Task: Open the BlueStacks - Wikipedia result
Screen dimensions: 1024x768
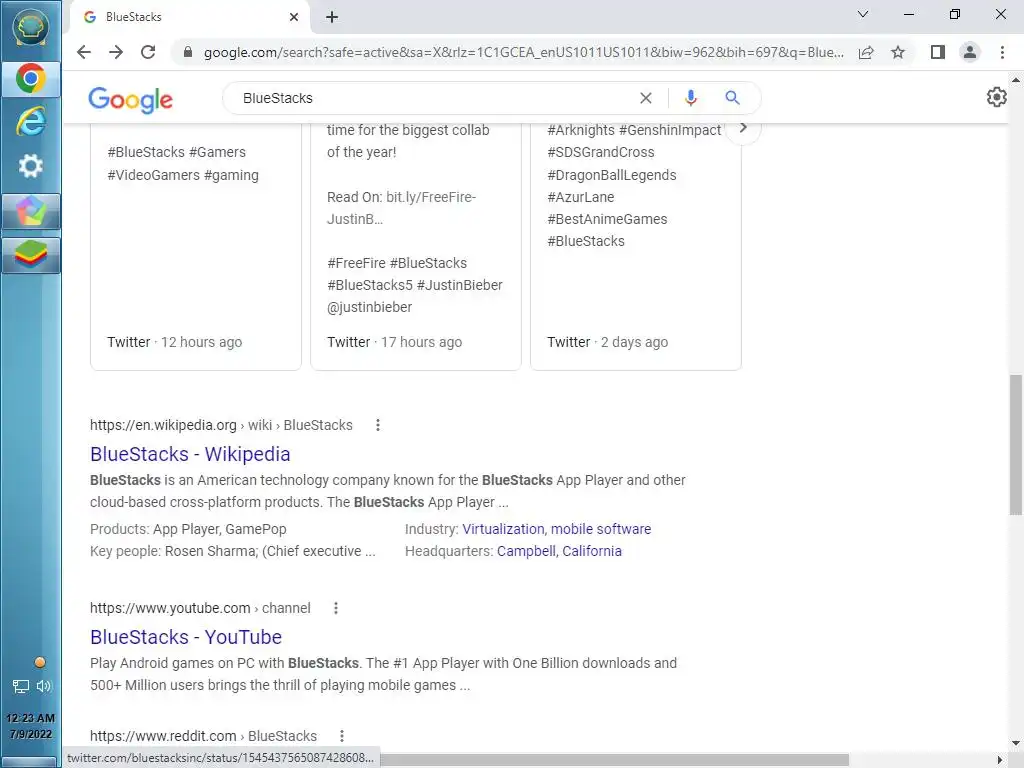Action: pos(190,454)
